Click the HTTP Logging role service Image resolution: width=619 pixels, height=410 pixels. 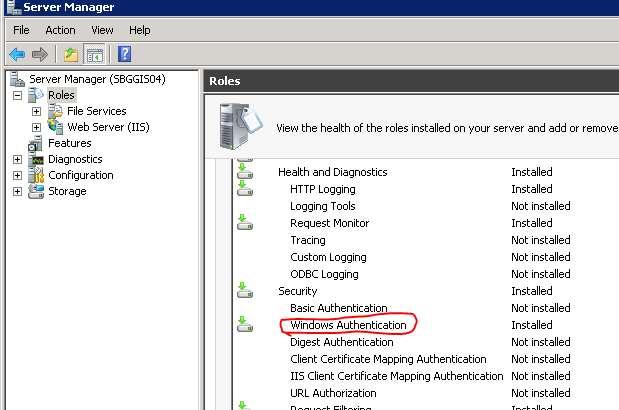pyautogui.click(x=323, y=189)
